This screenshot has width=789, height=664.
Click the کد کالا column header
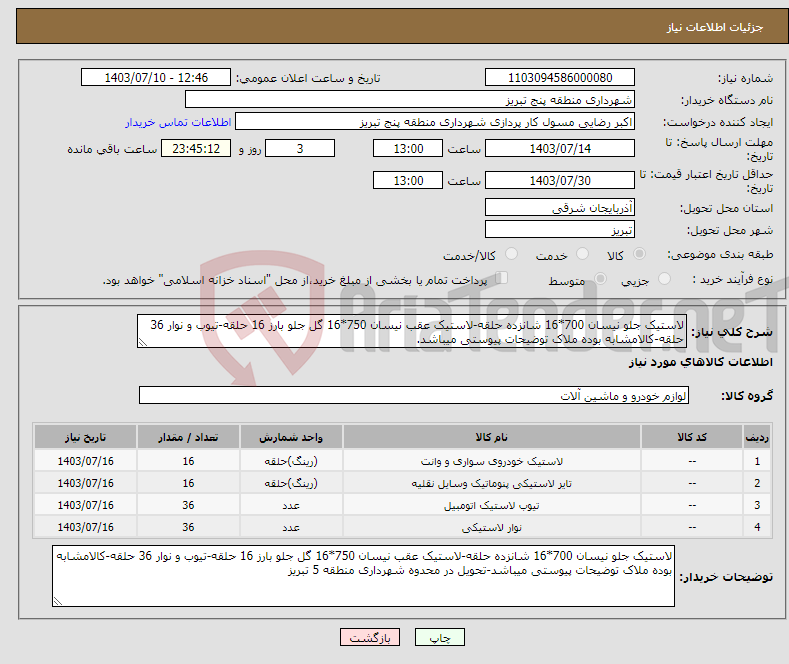(x=692, y=437)
